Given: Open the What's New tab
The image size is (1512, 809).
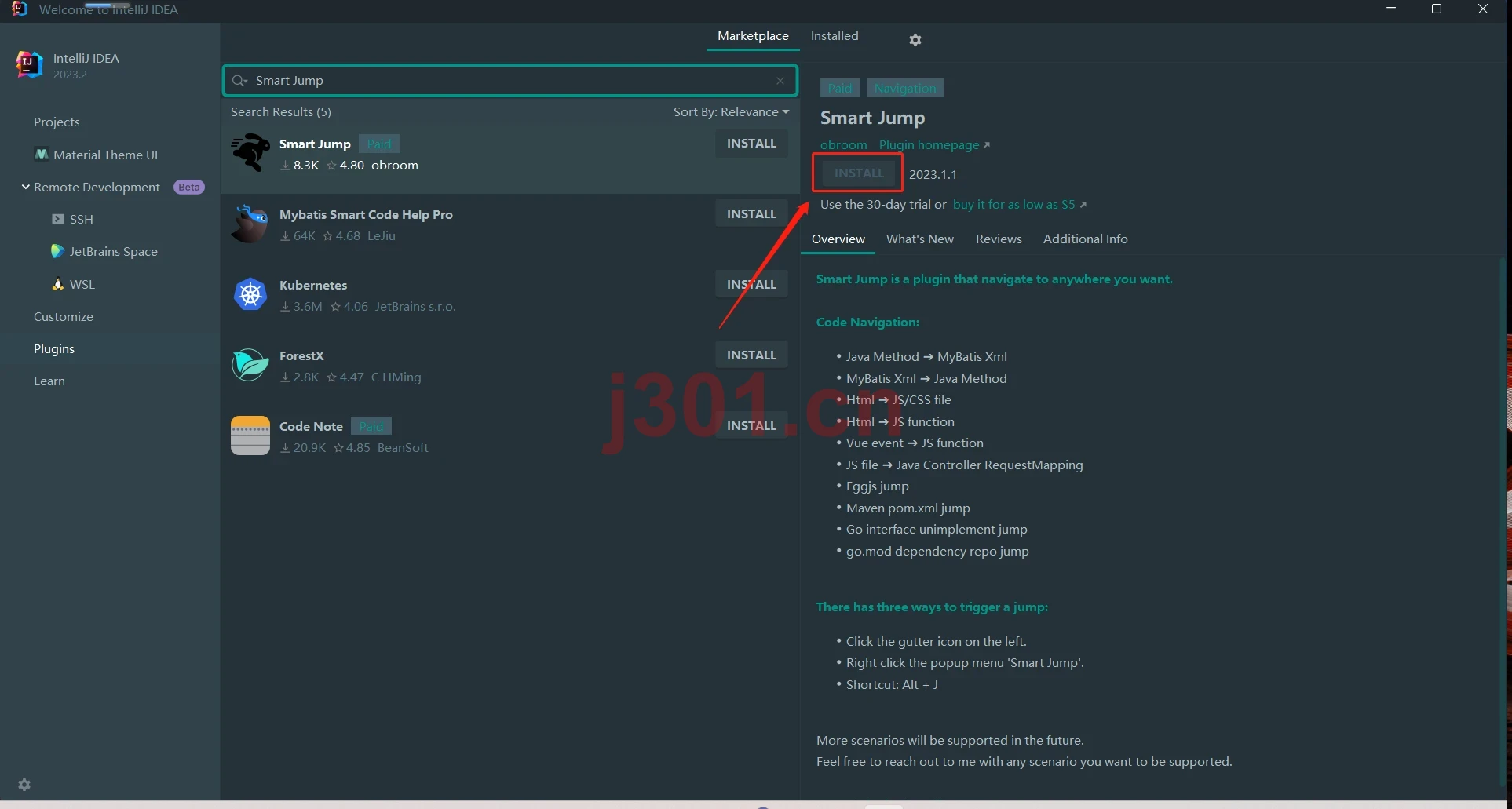Looking at the screenshot, I should 920,239.
